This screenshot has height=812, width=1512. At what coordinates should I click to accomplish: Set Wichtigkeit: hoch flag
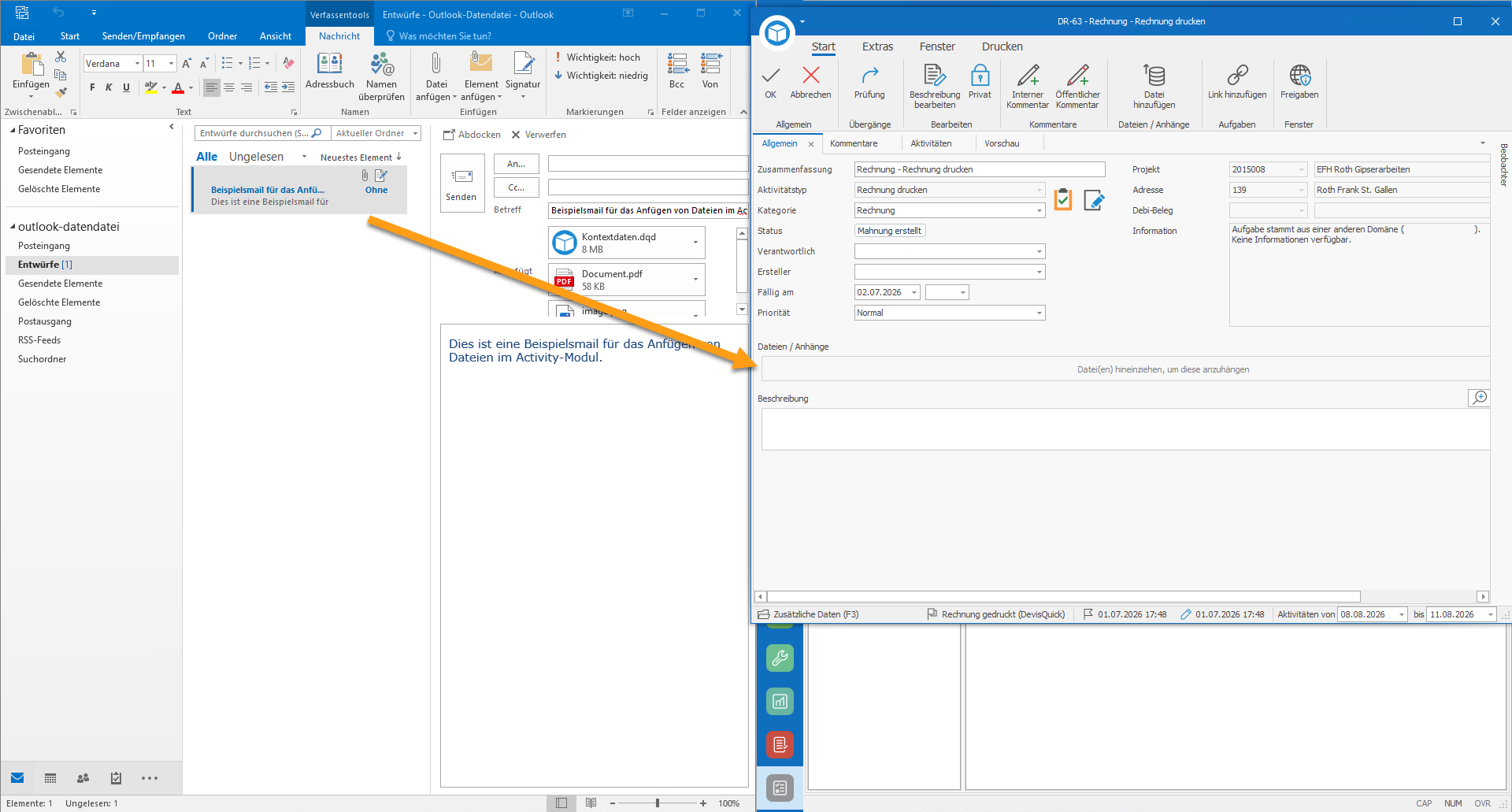coord(598,57)
